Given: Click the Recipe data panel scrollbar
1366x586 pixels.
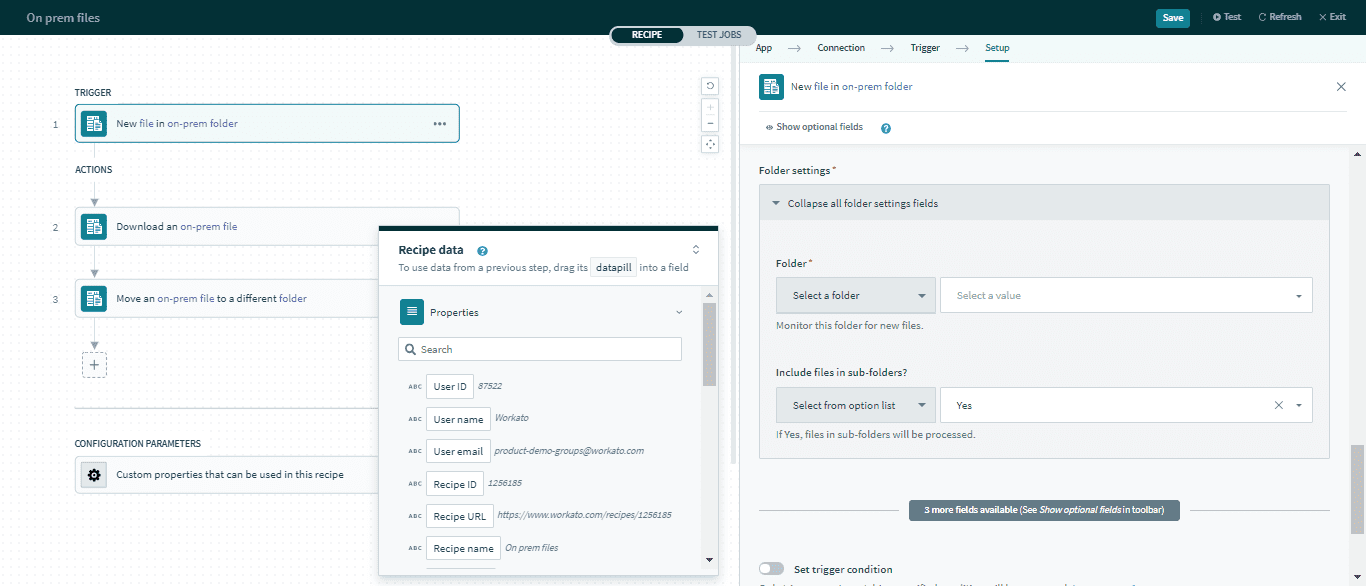Looking at the screenshot, I should [709, 345].
